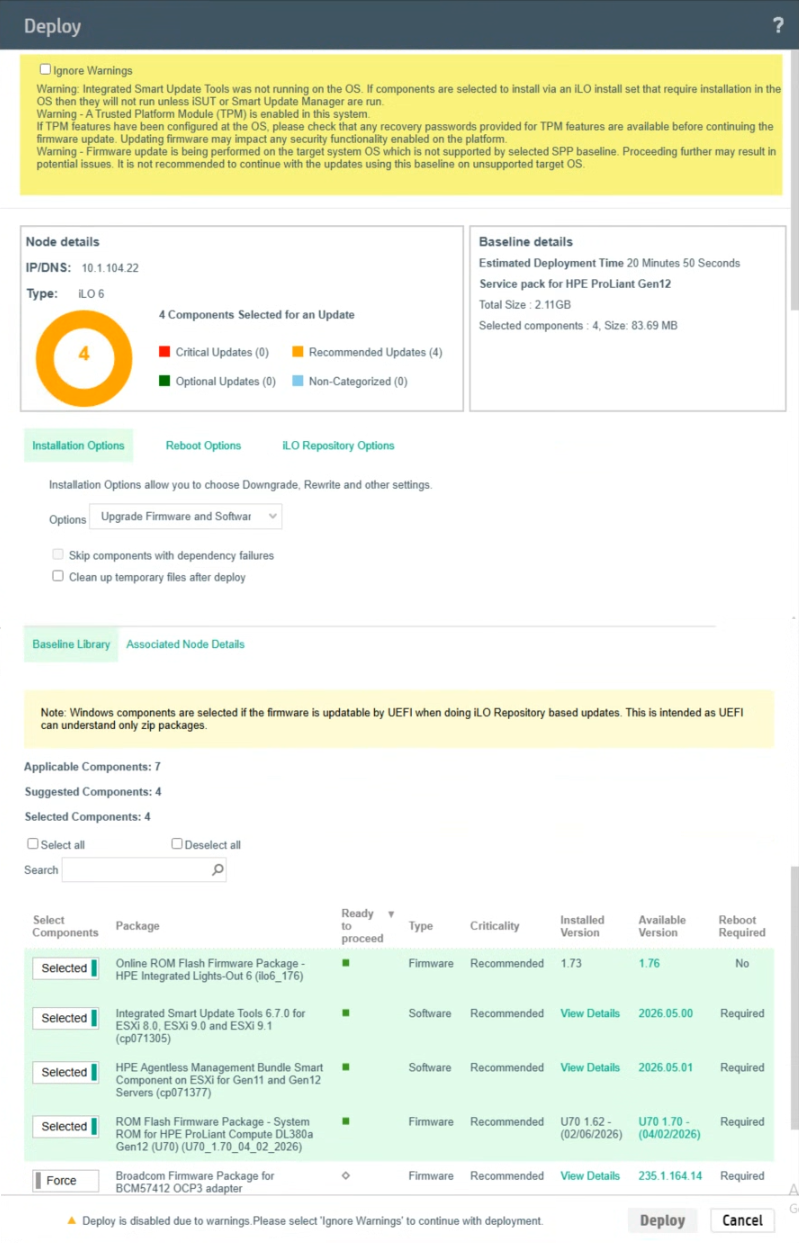Click installed version 1.73 cell
Viewport: 799px width, 1247px height.
[x=572, y=963]
